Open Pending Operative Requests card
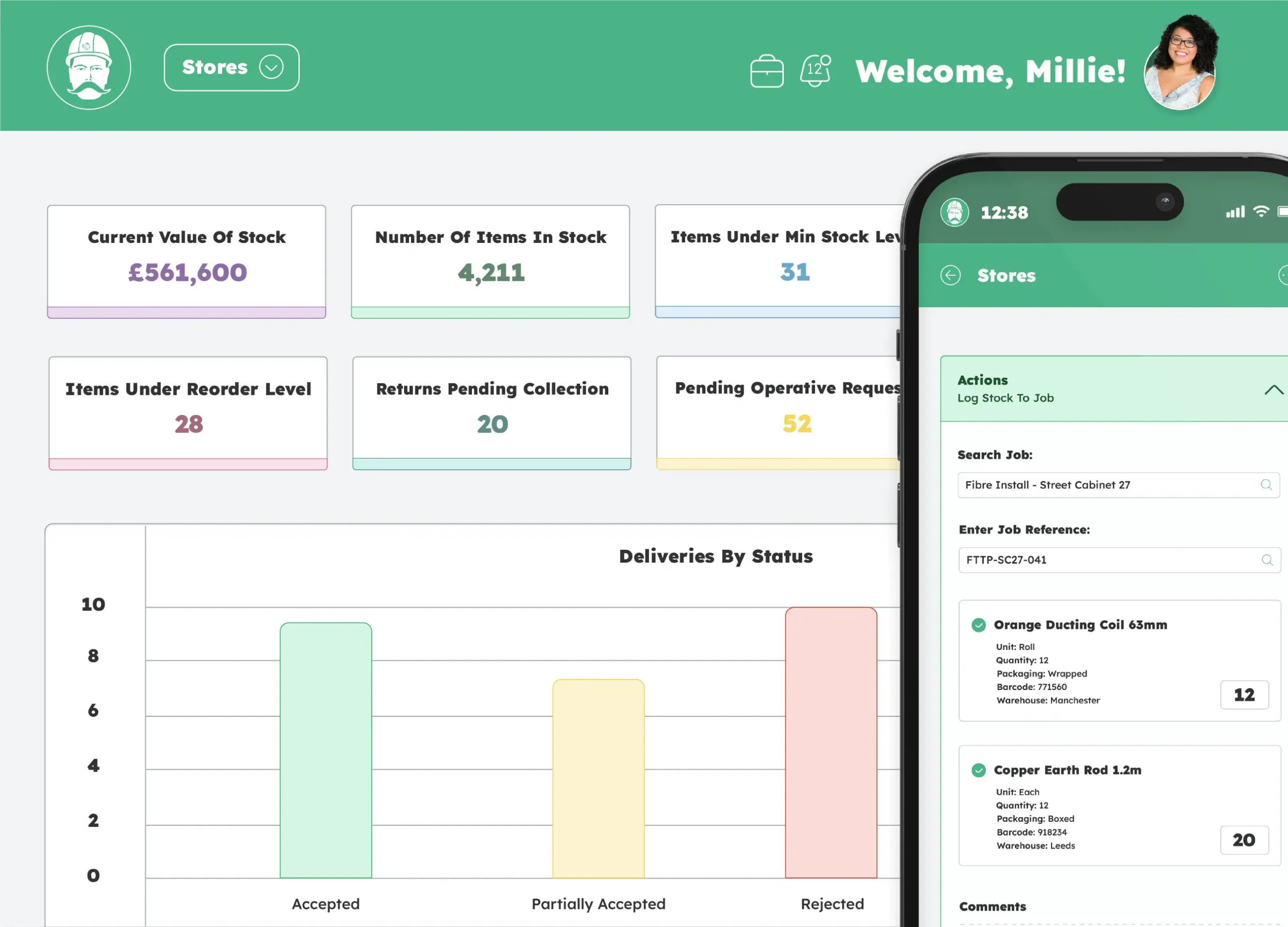 778,412
